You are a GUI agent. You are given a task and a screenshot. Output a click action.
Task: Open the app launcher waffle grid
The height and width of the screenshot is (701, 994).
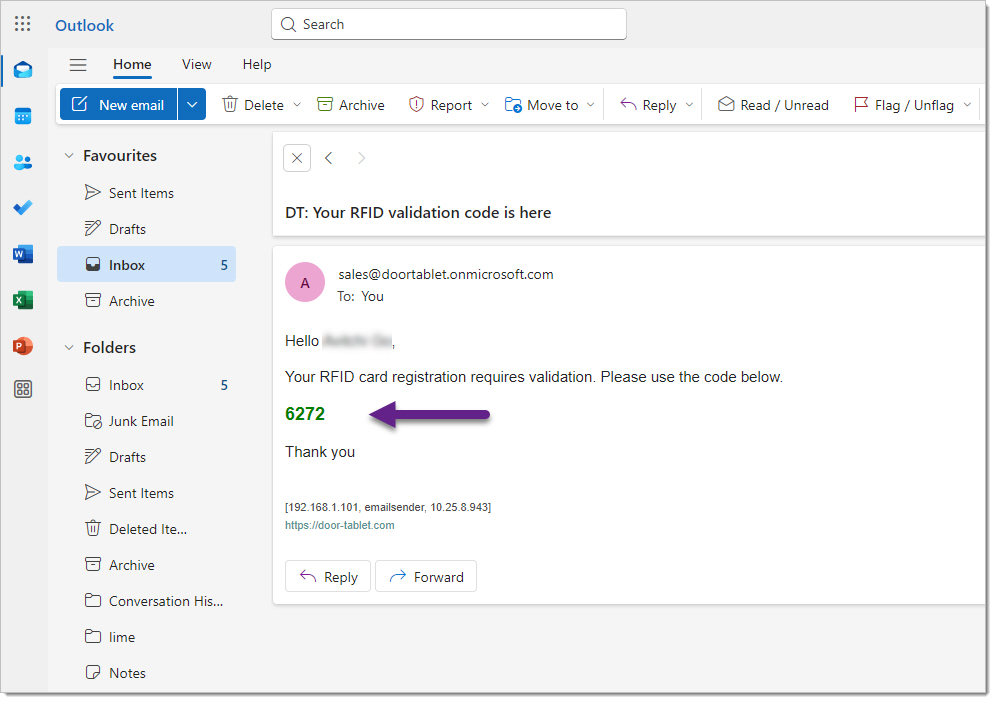[x=22, y=24]
